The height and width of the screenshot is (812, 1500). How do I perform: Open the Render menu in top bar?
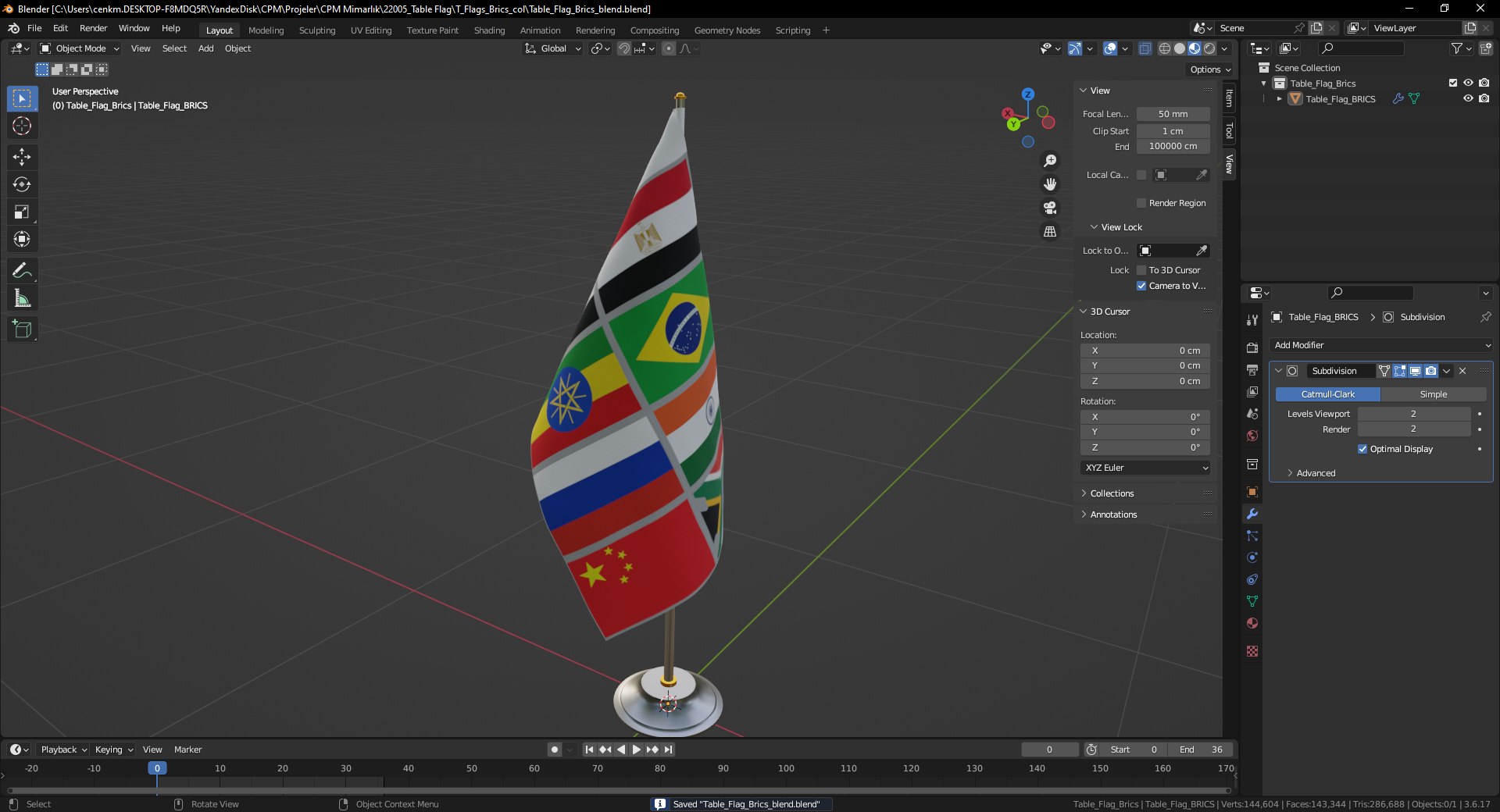[93, 28]
